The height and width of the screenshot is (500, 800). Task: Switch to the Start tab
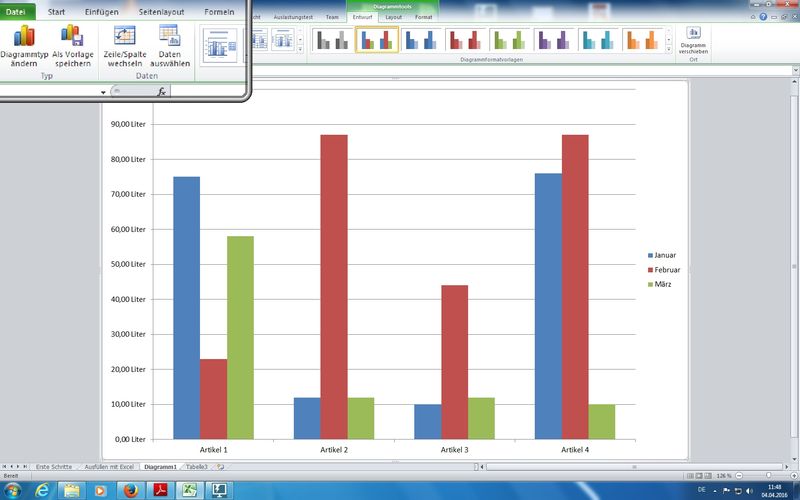tap(56, 12)
